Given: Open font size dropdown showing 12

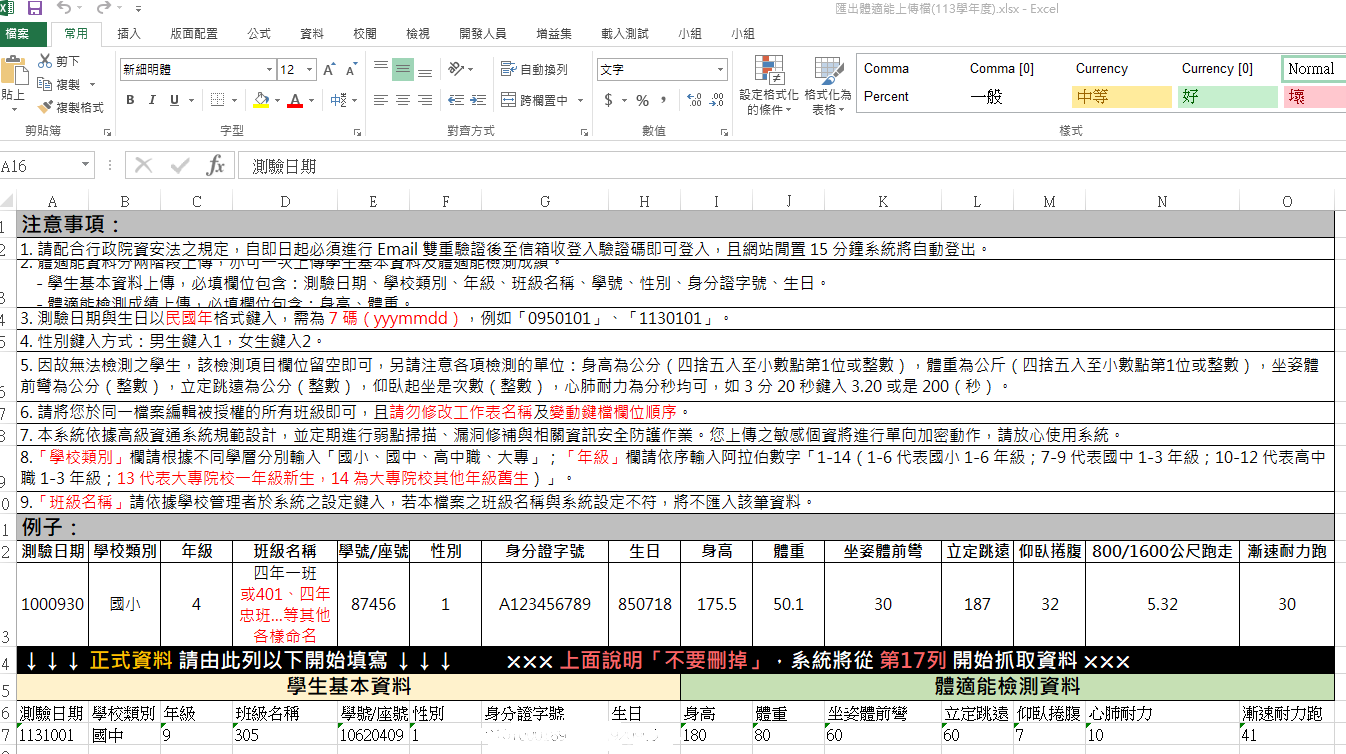Looking at the screenshot, I should click(309, 69).
